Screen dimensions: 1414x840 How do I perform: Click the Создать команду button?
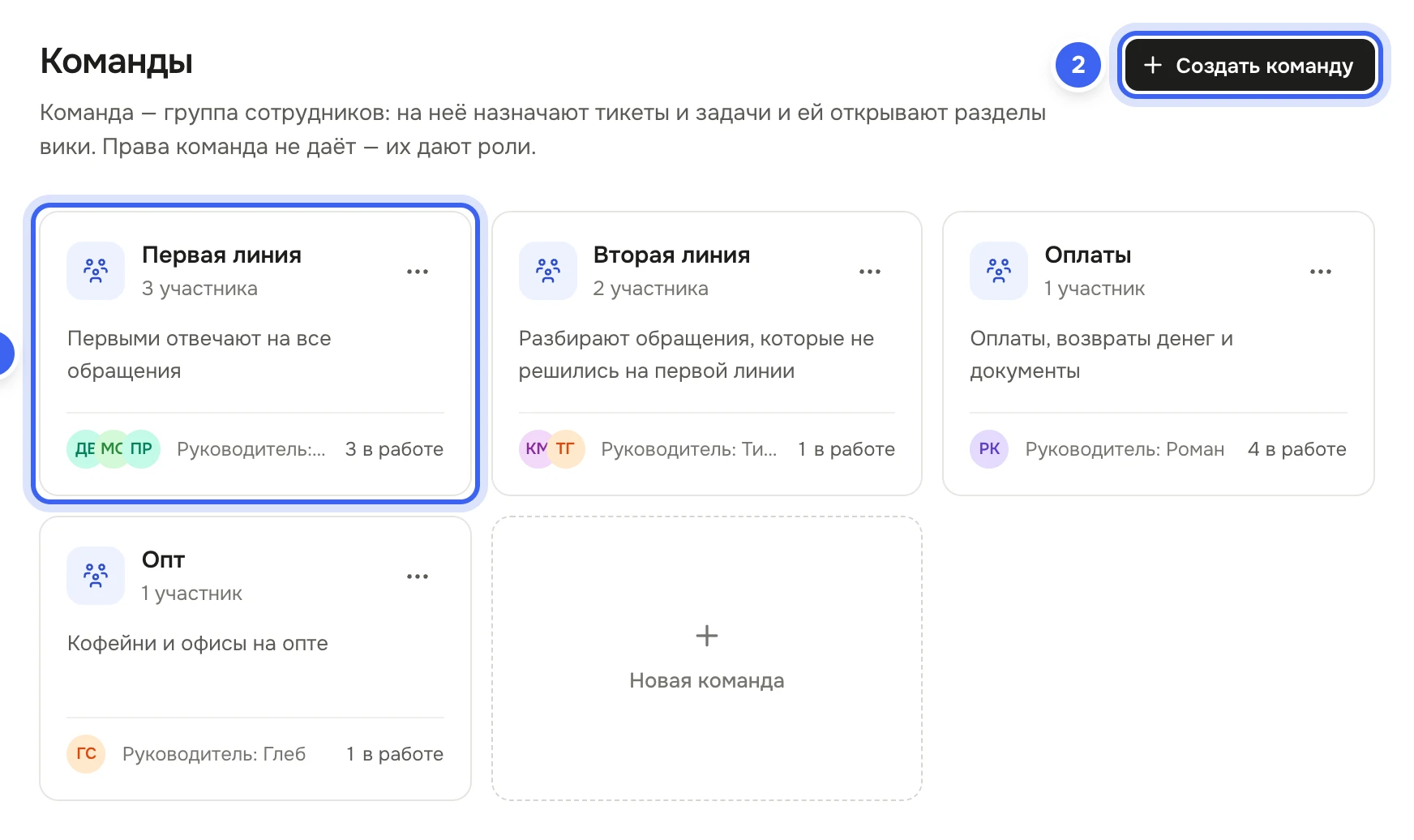tap(1249, 66)
